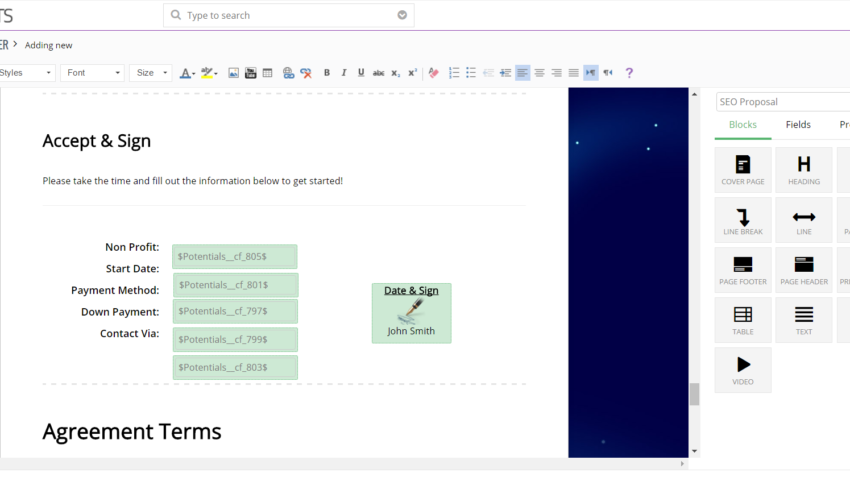Click the horizontal scrollbar right arrow
The height and width of the screenshot is (485, 850).
coord(682,464)
